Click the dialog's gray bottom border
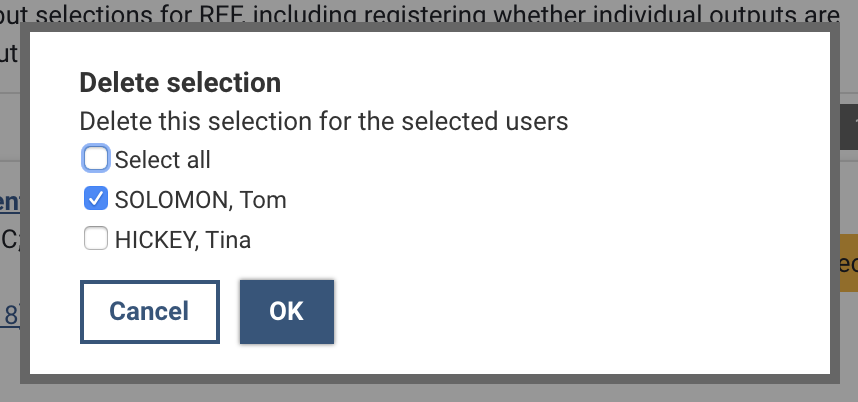The width and height of the screenshot is (858, 402). [430, 380]
